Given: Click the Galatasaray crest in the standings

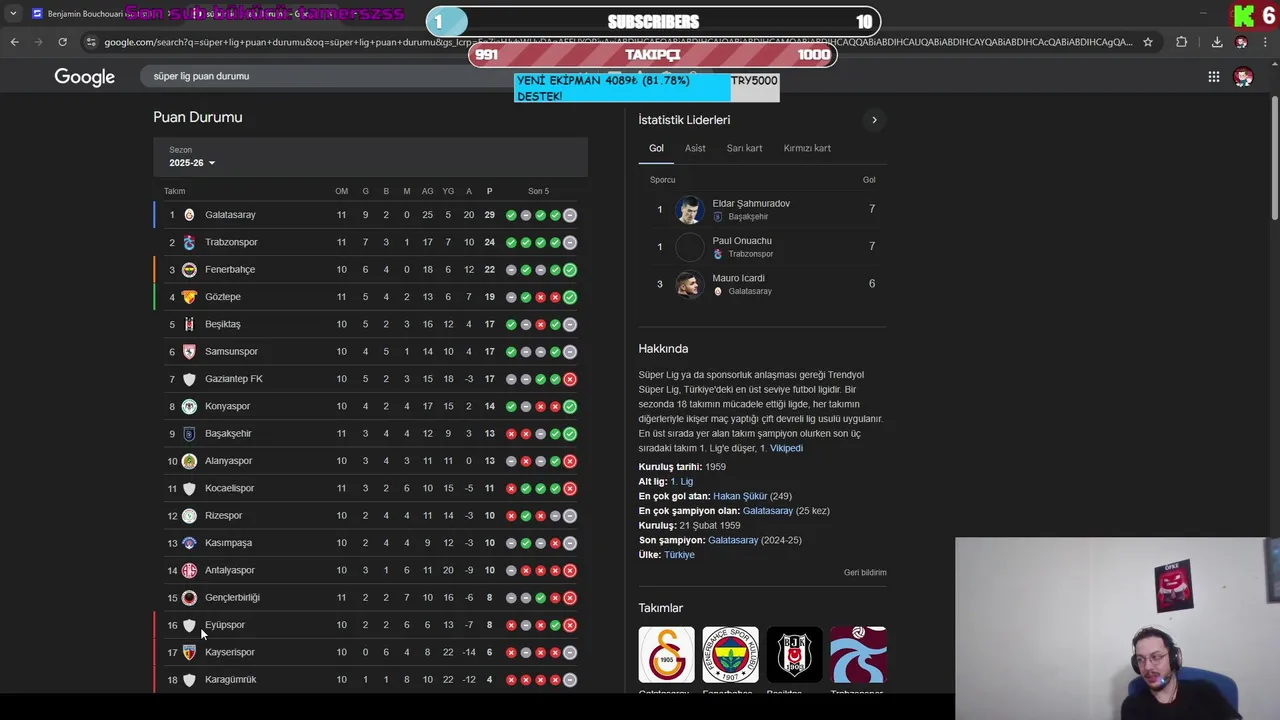Looking at the screenshot, I should coord(189,215).
